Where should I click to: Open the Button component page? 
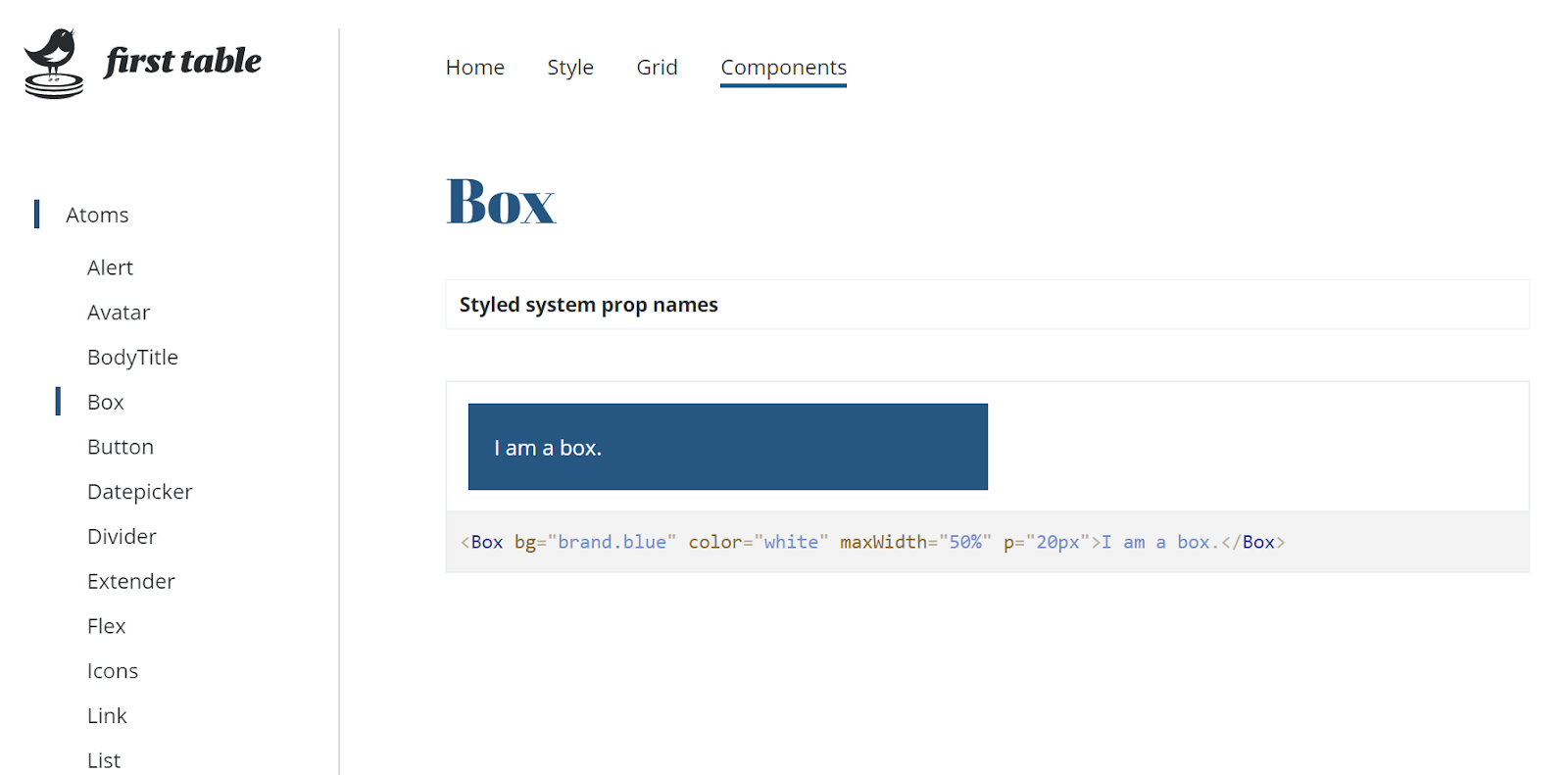[x=121, y=447]
